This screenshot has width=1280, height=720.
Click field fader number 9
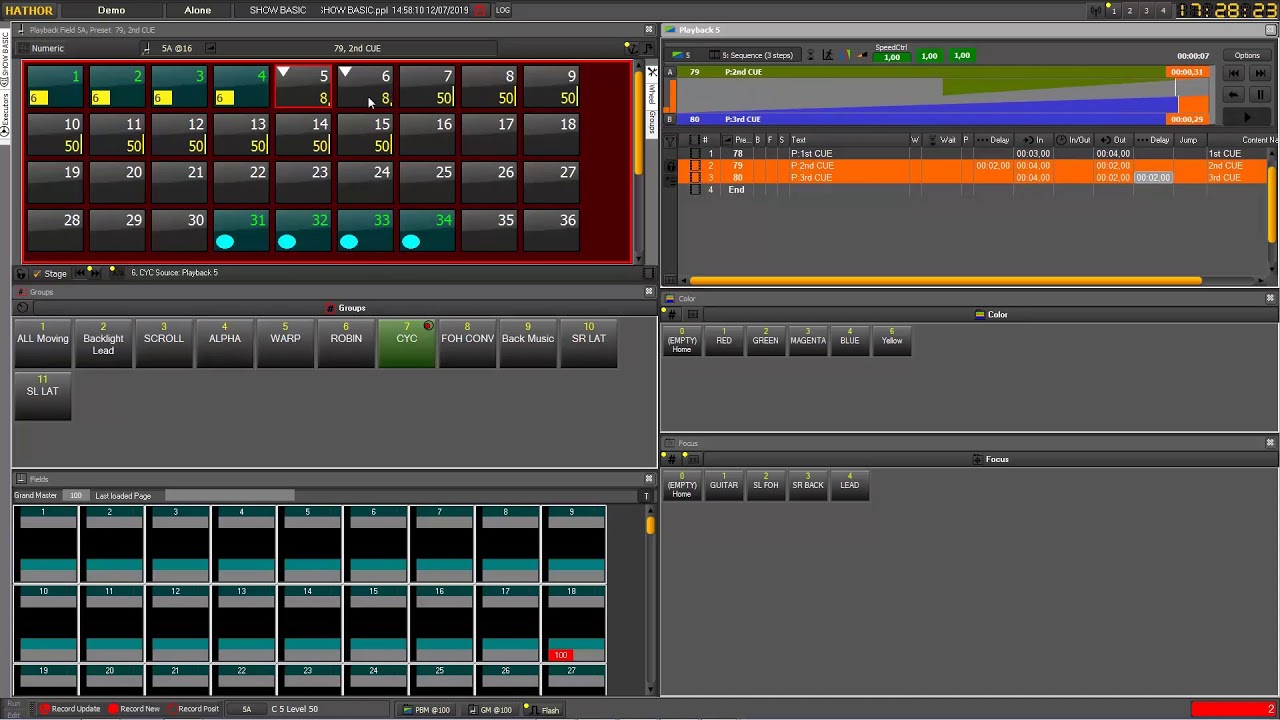coord(572,544)
